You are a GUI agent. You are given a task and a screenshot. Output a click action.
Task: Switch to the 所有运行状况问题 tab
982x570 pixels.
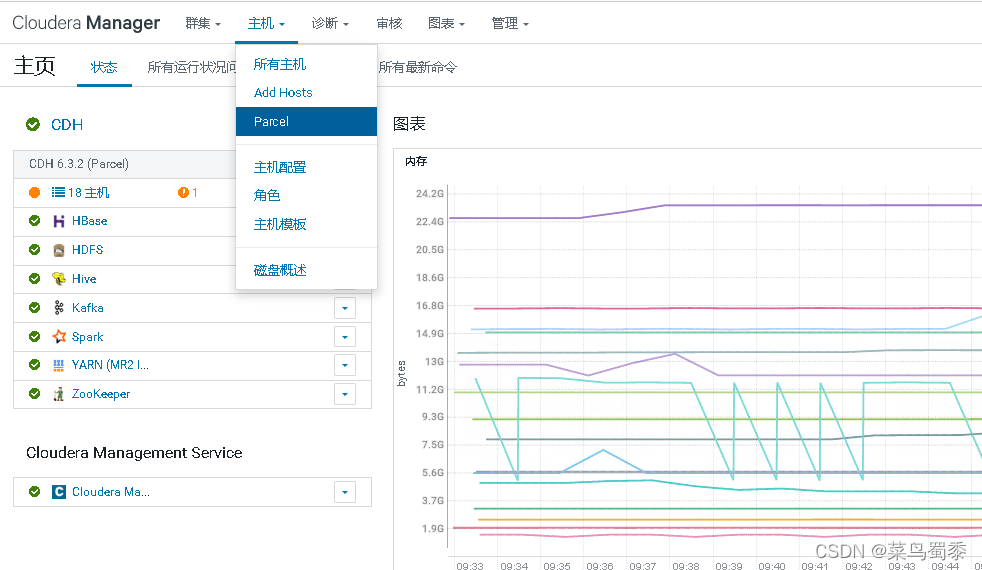point(192,67)
